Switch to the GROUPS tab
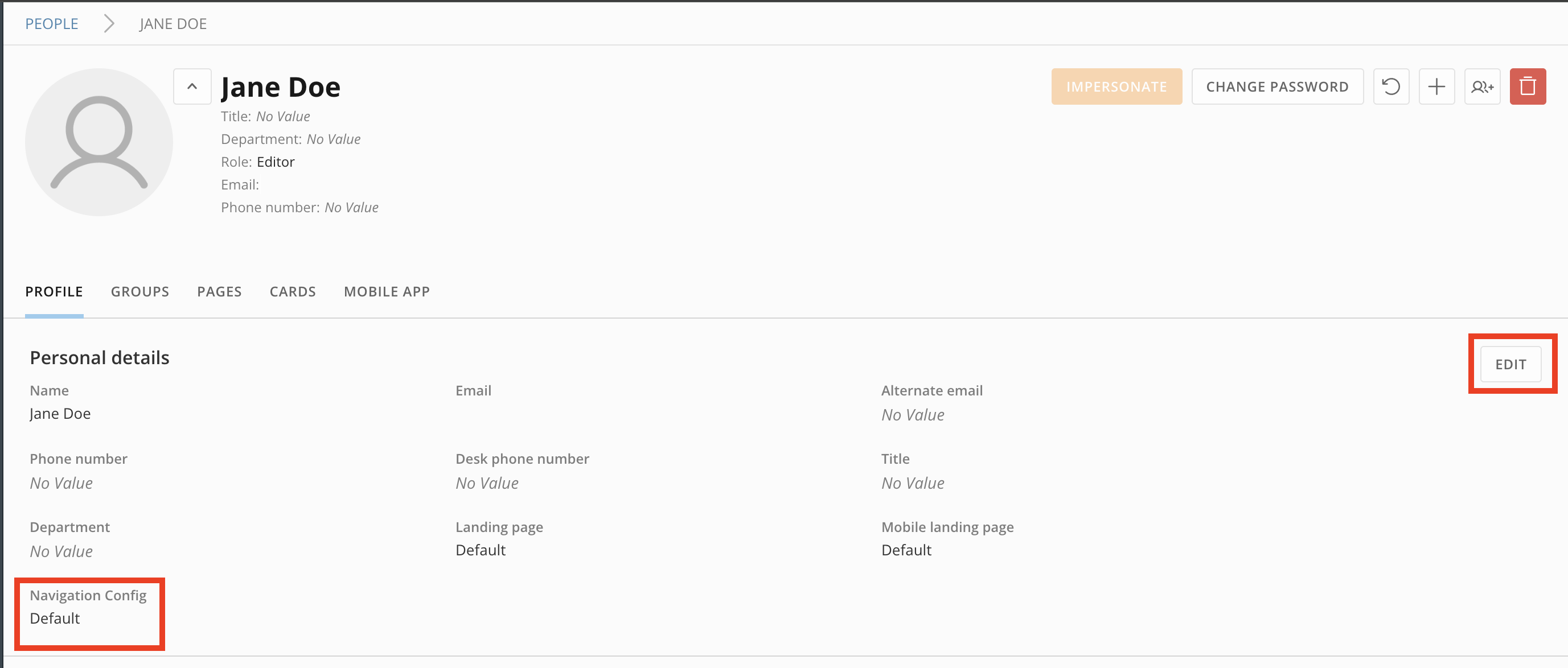The image size is (1568, 668). (140, 291)
